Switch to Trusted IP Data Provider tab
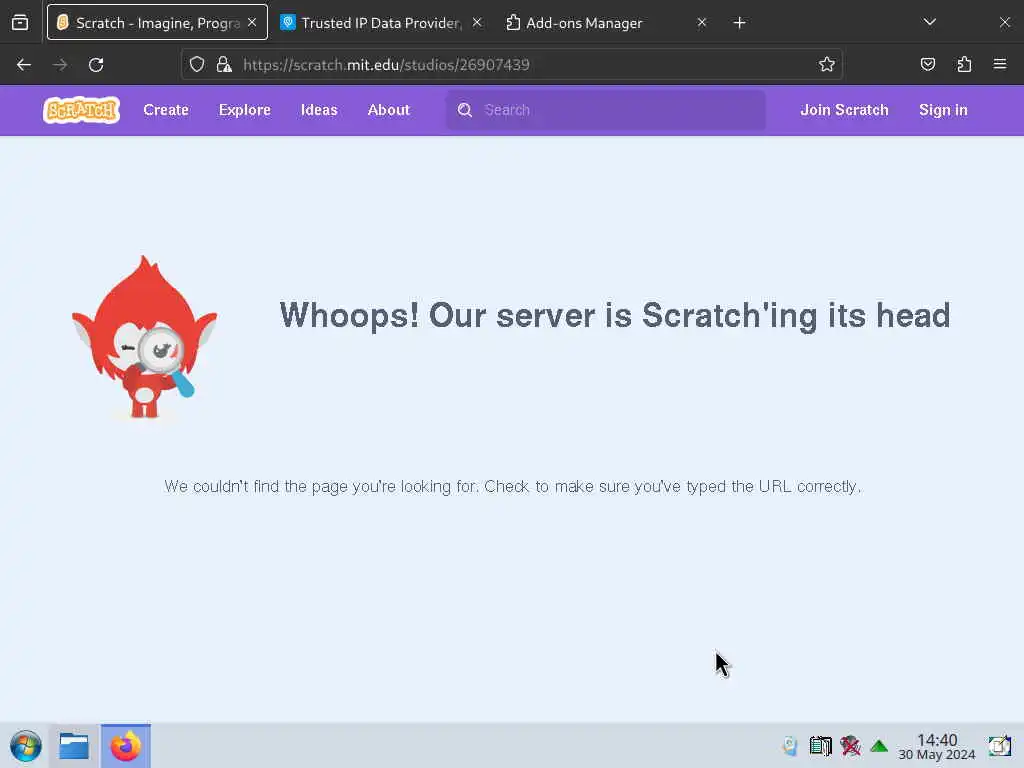This screenshot has height=768, width=1024. (x=382, y=23)
